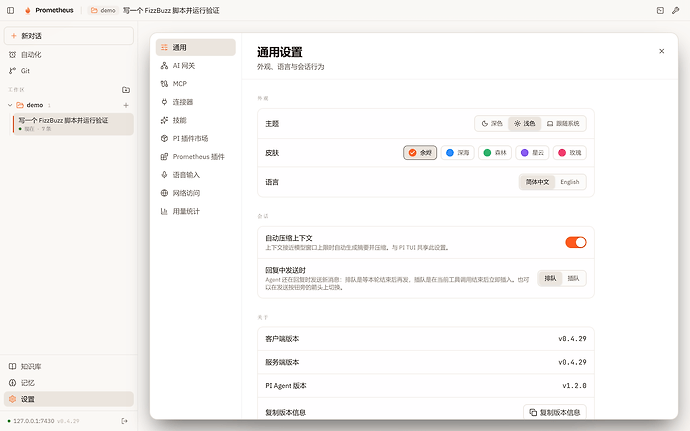Viewport: 690px width, 431px height.
Task: Click the 127.0.0.1:7430 server status
Action: coord(33,421)
